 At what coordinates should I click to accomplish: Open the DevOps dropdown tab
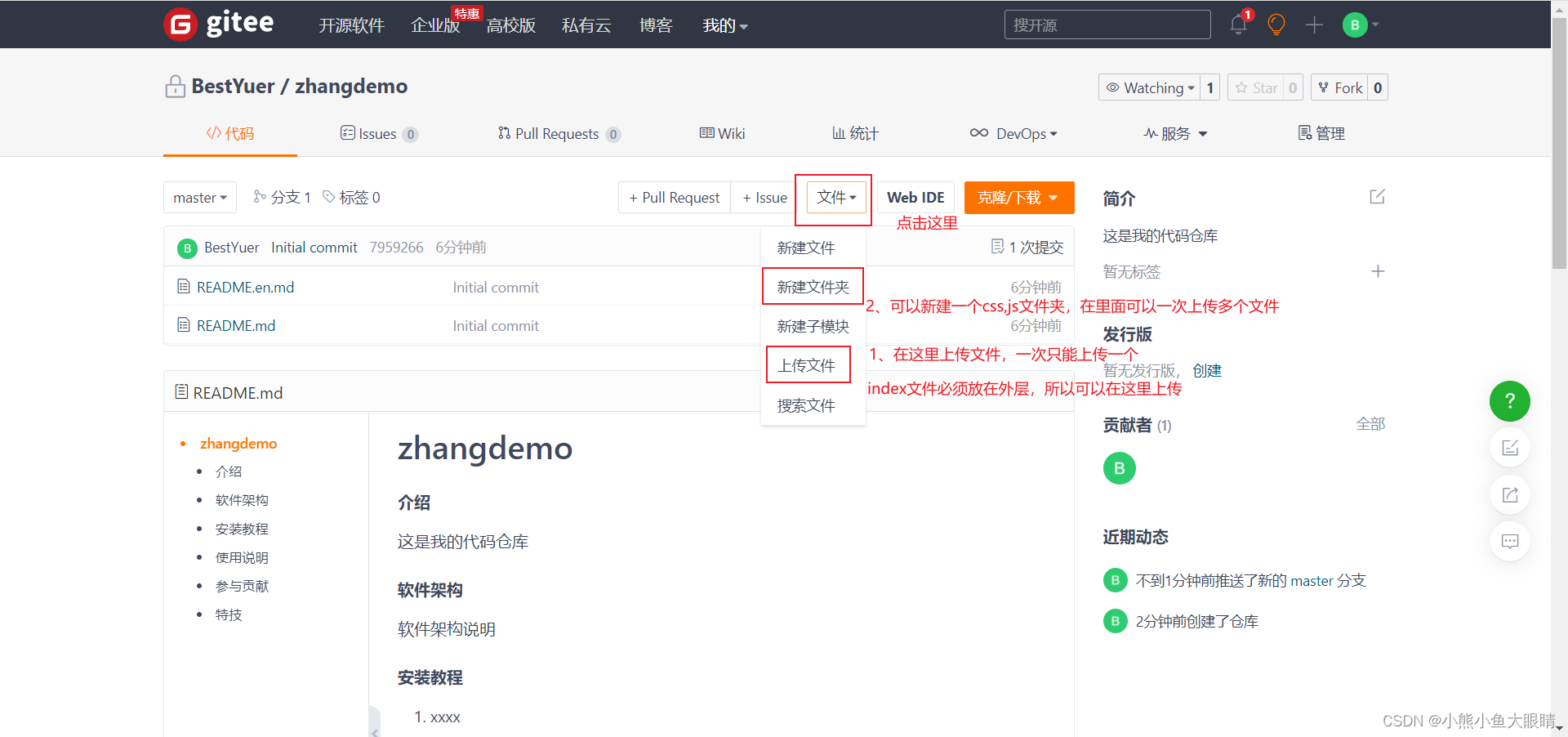pyautogui.click(x=1013, y=133)
